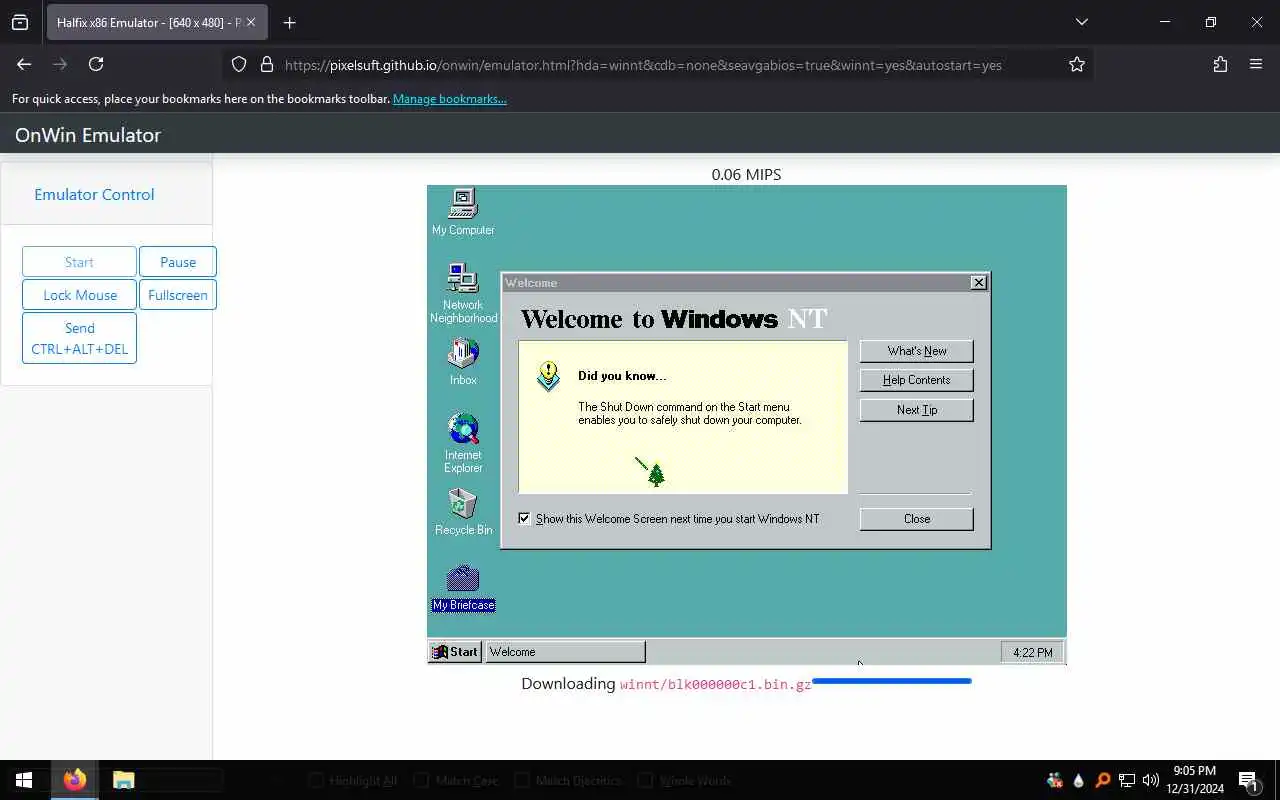The height and width of the screenshot is (800, 1280).
Task: Click the OnWin Emulator title
Action: pyautogui.click(x=88, y=135)
